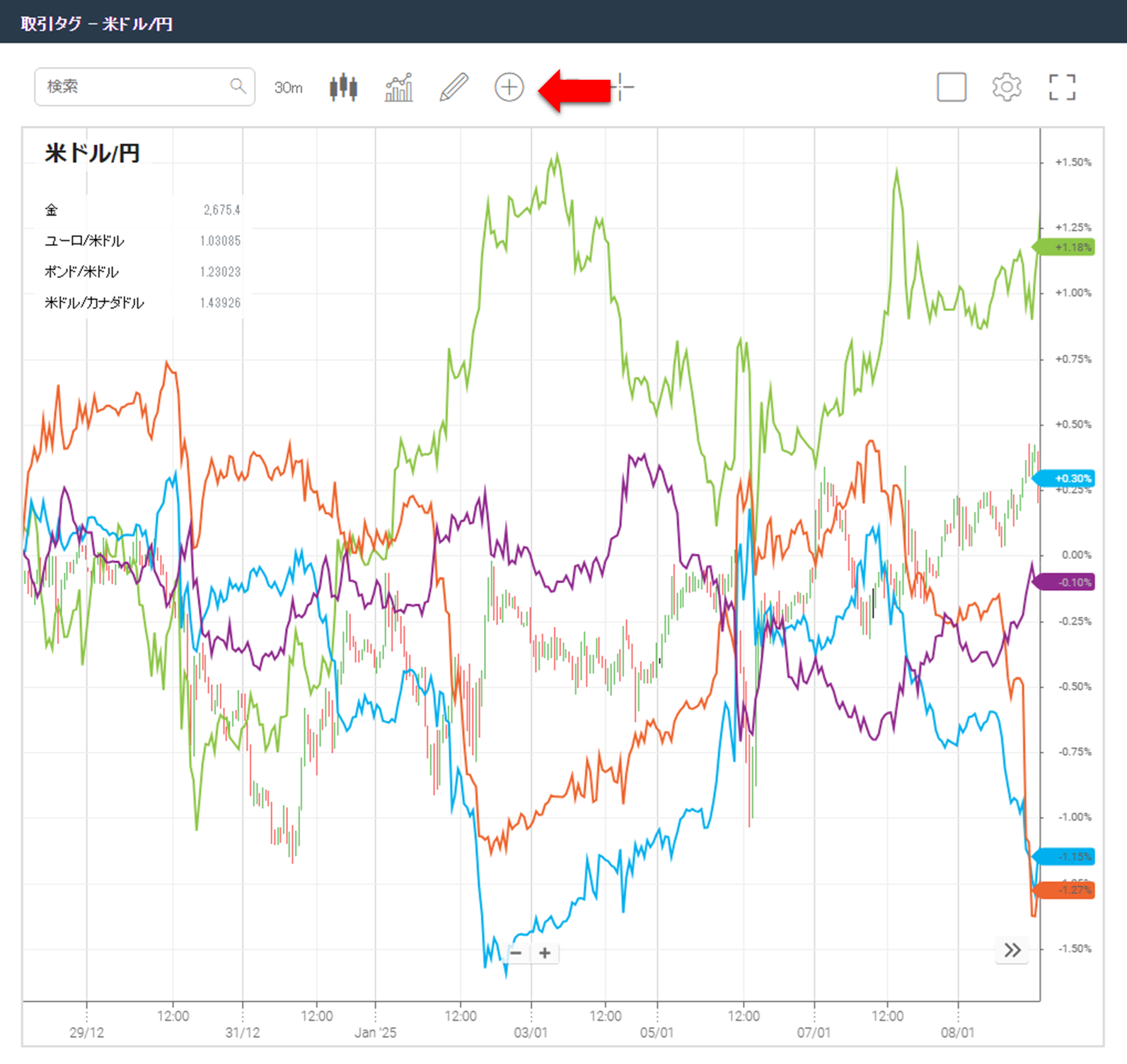Click the single-window layout square icon

coord(952,87)
